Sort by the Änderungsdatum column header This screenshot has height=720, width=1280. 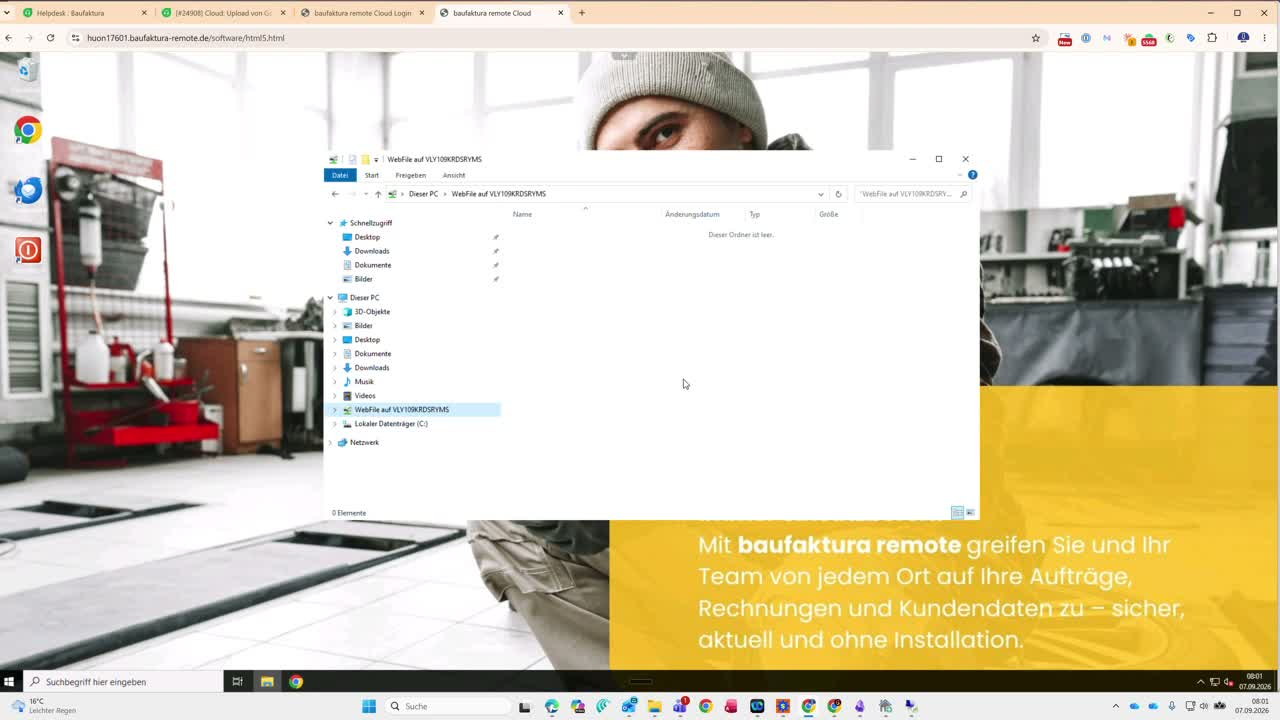[x=692, y=214]
